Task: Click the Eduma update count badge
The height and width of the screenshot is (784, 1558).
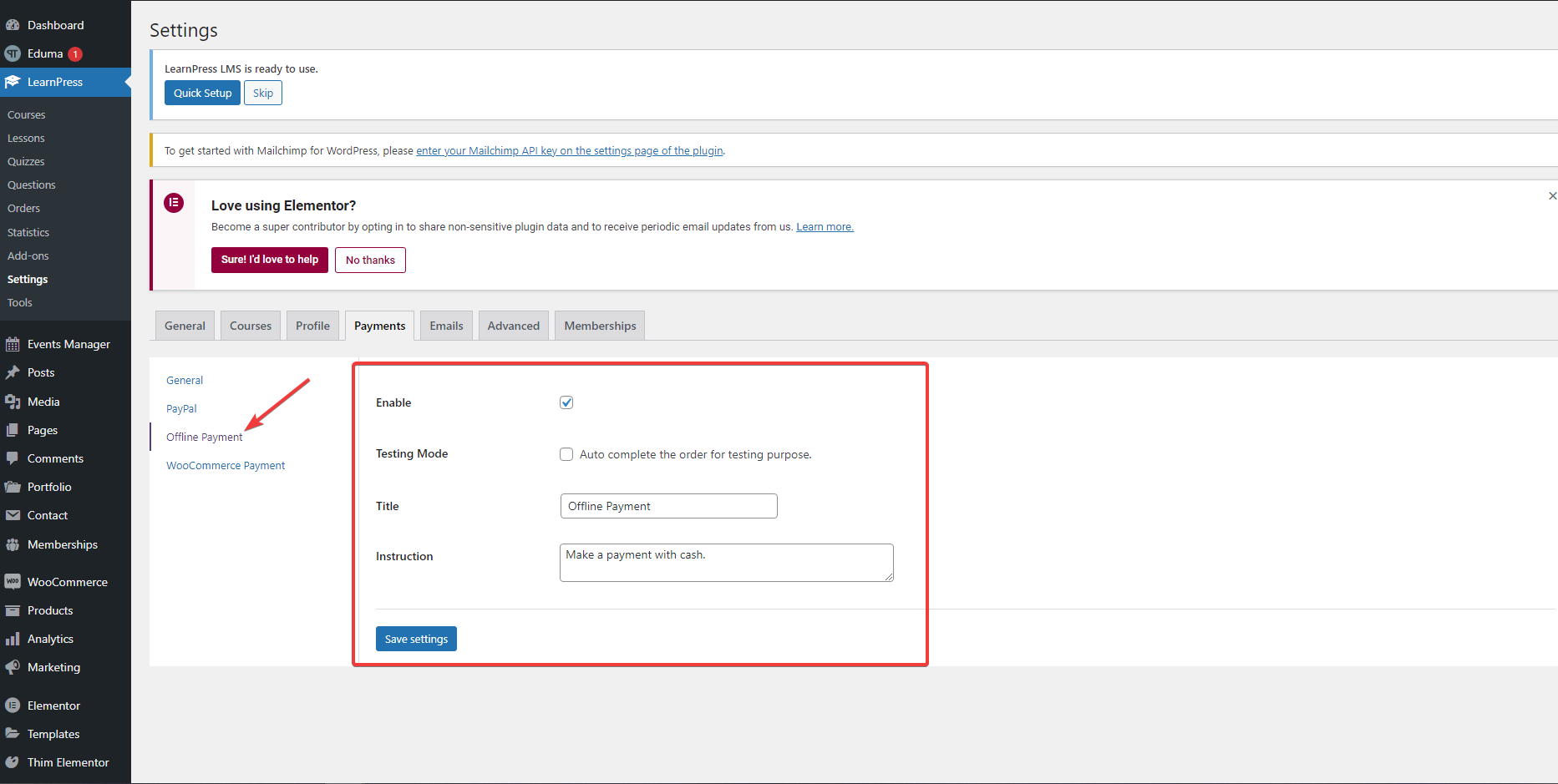Action: (x=75, y=53)
